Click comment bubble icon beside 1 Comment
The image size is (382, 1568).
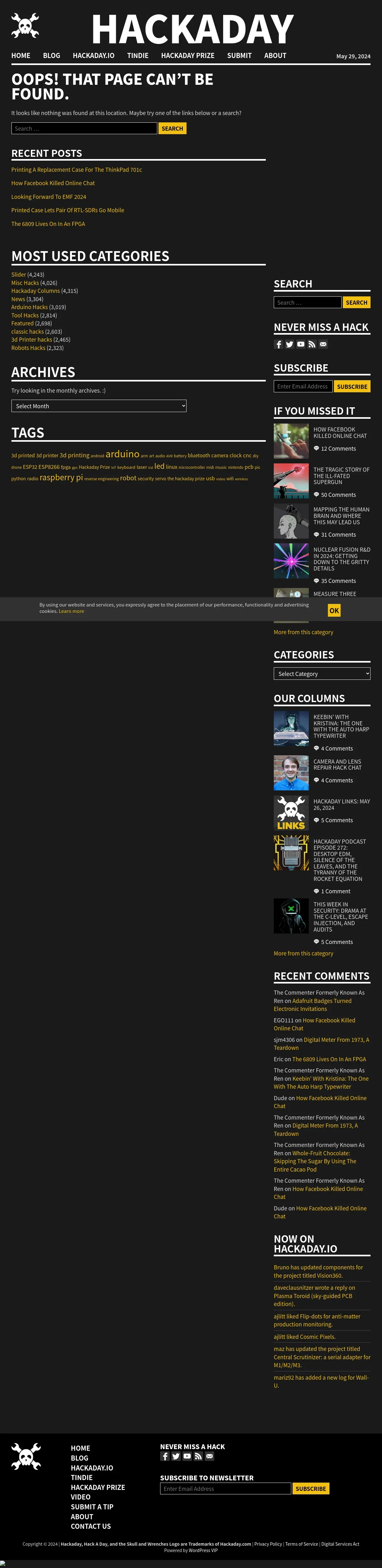tap(316, 892)
